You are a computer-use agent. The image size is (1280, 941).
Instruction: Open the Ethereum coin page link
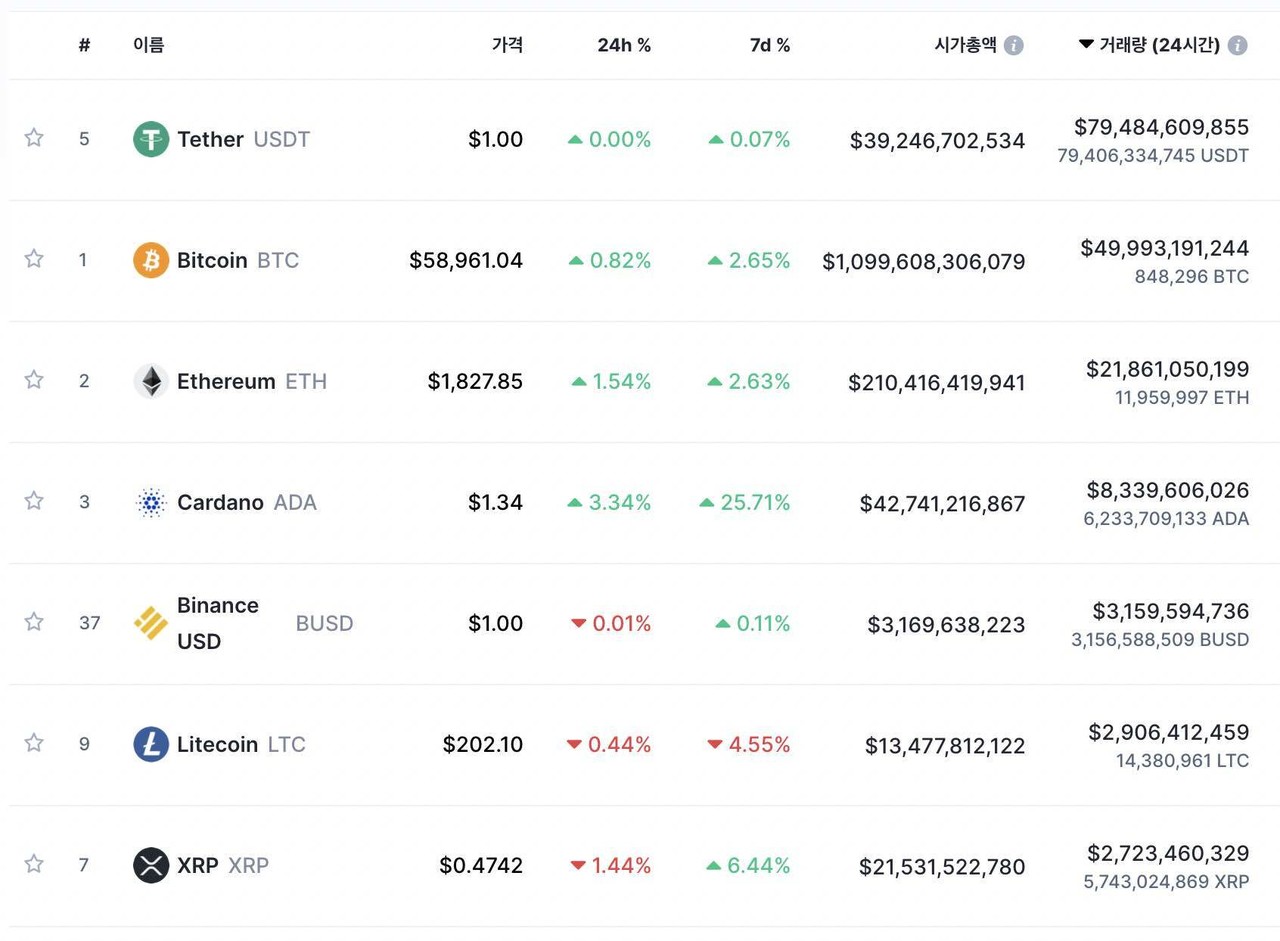click(x=226, y=381)
